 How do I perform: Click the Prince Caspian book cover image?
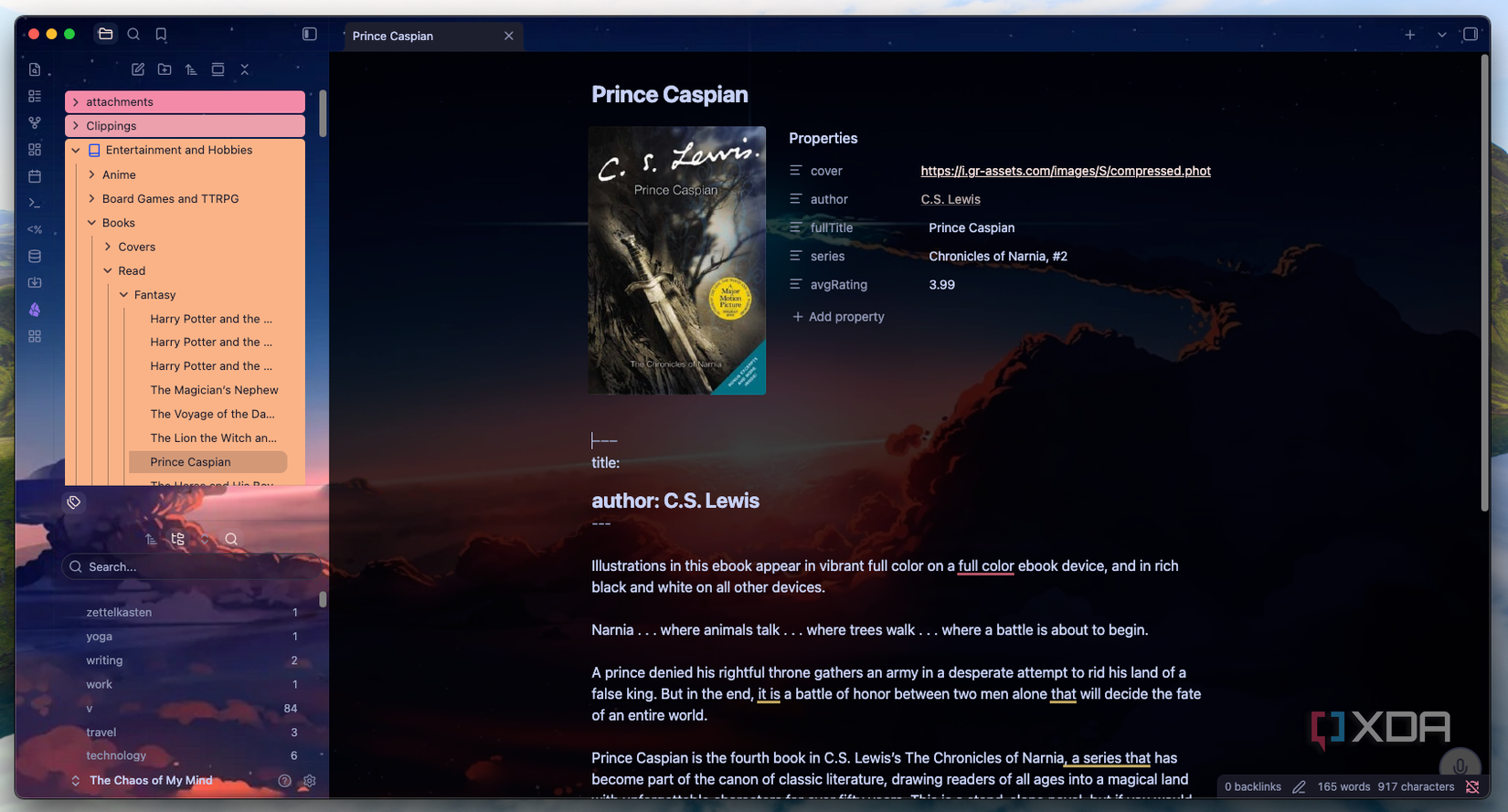(677, 260)
